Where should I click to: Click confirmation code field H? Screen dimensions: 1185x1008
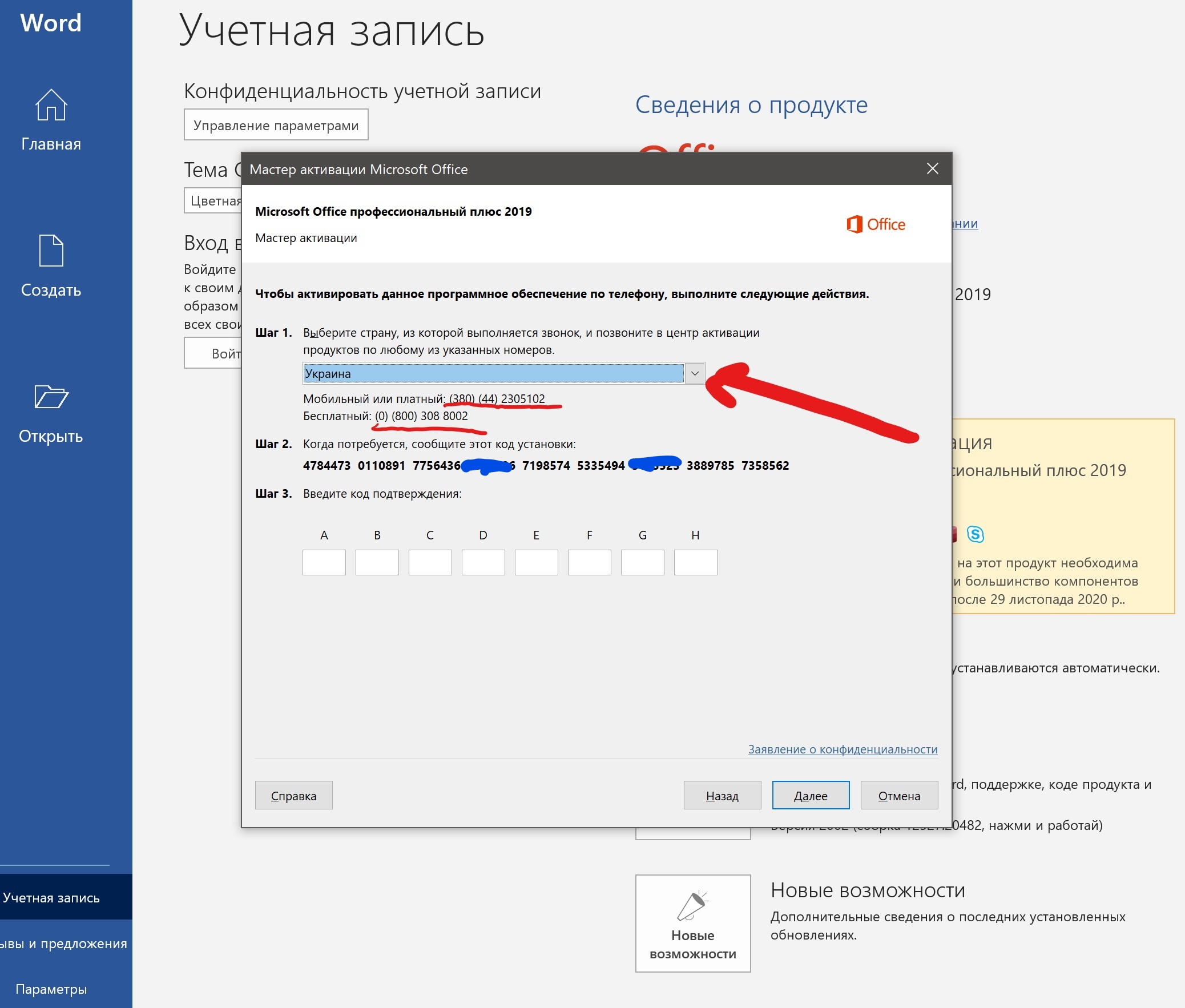coord(695,562)
